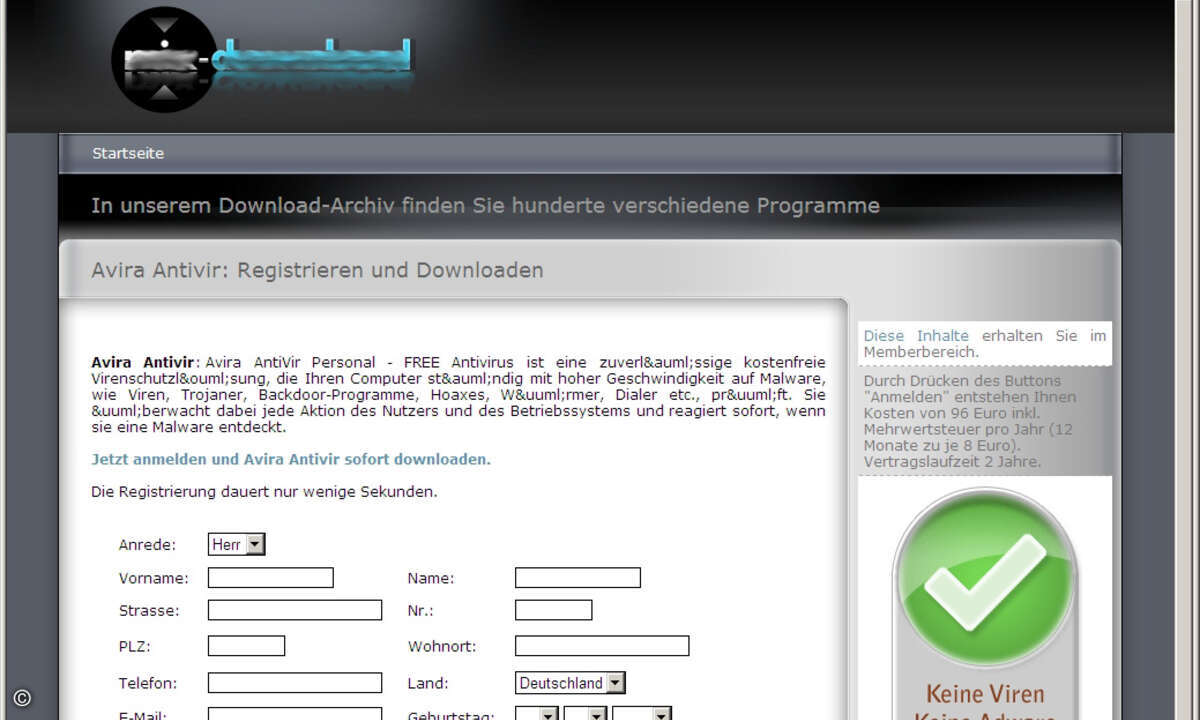The width and height of the screenshot is (1200, 720).
Task: Select the Wohnort input field
Action: coord(602,646)
